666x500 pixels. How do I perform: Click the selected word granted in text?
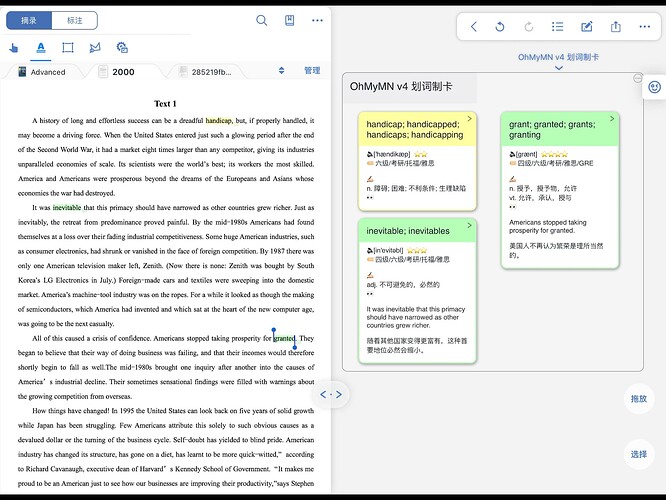coord(284,339)
